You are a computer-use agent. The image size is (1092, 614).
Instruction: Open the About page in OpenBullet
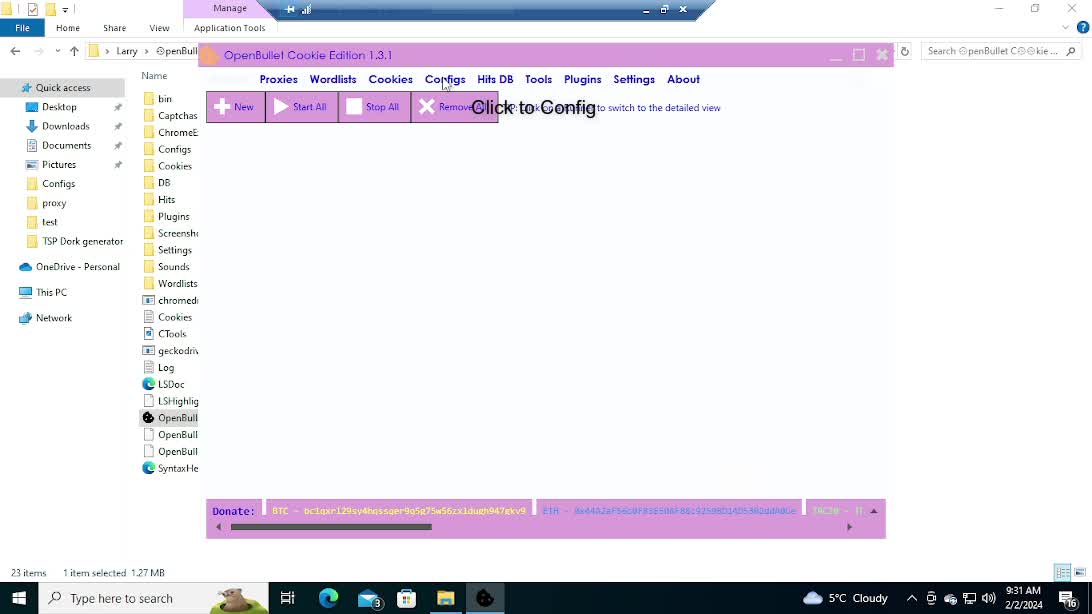click(683, 79)
